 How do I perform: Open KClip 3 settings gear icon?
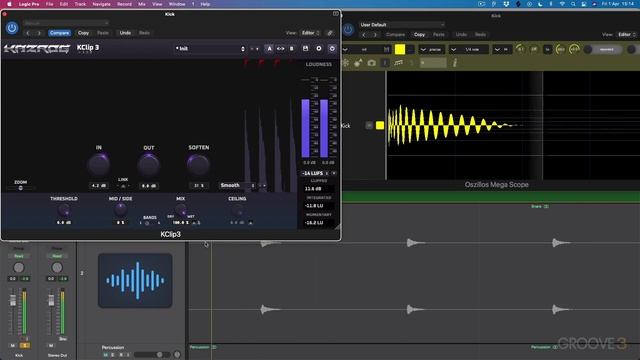pyautogui.click(x=319, y=49)
